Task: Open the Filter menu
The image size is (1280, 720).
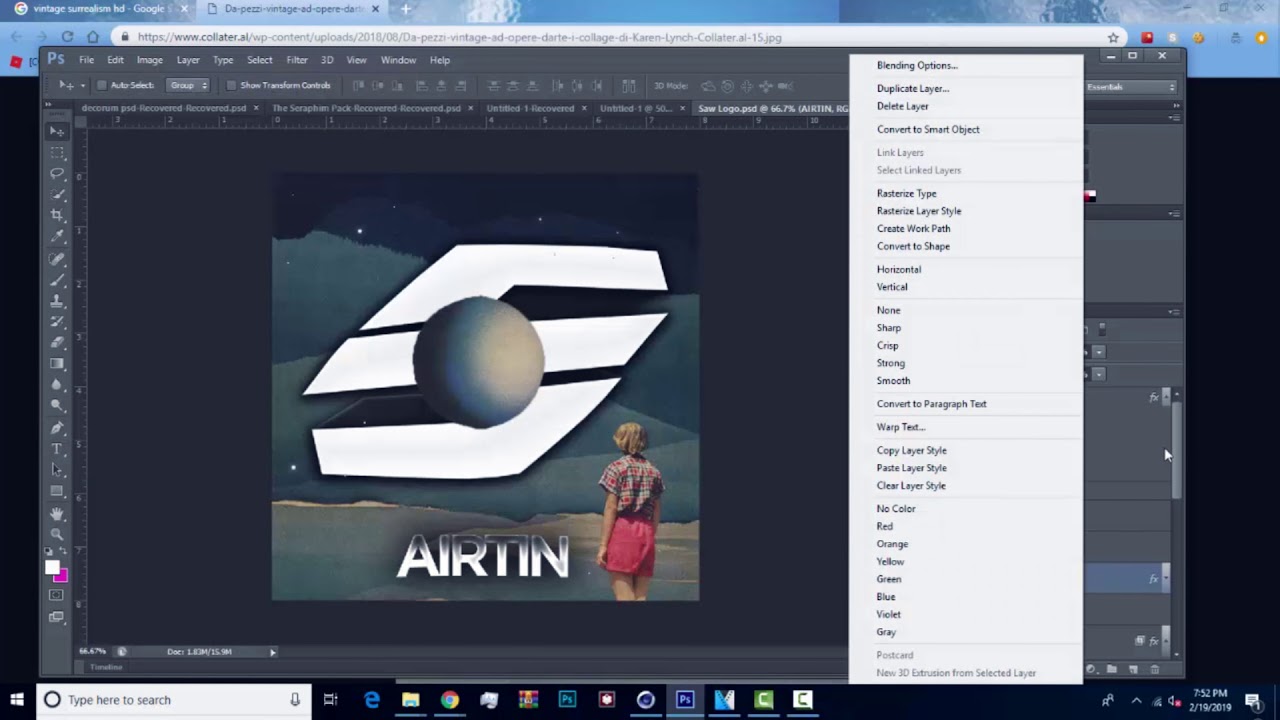Action: pos(297,60)
